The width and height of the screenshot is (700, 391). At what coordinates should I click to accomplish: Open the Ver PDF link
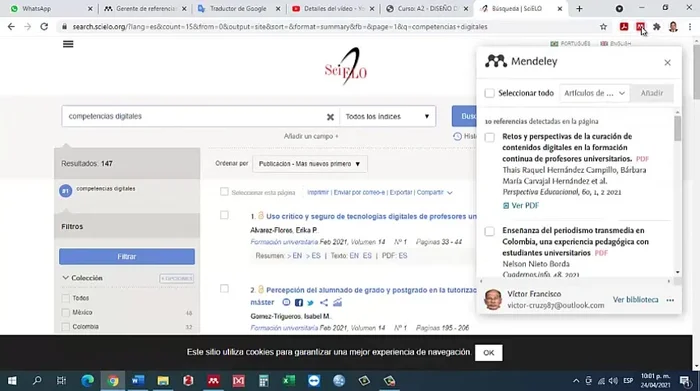(x=521, y=206)
